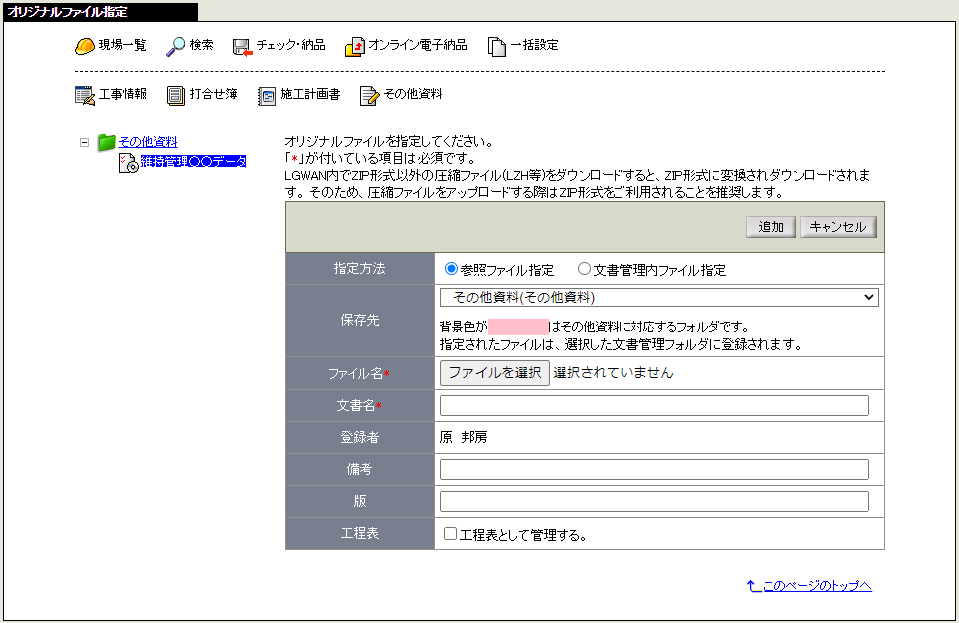Open the オンライン電子納品 upload icon
The height and width of the screenshot is (623, 959).
[355, 46]
